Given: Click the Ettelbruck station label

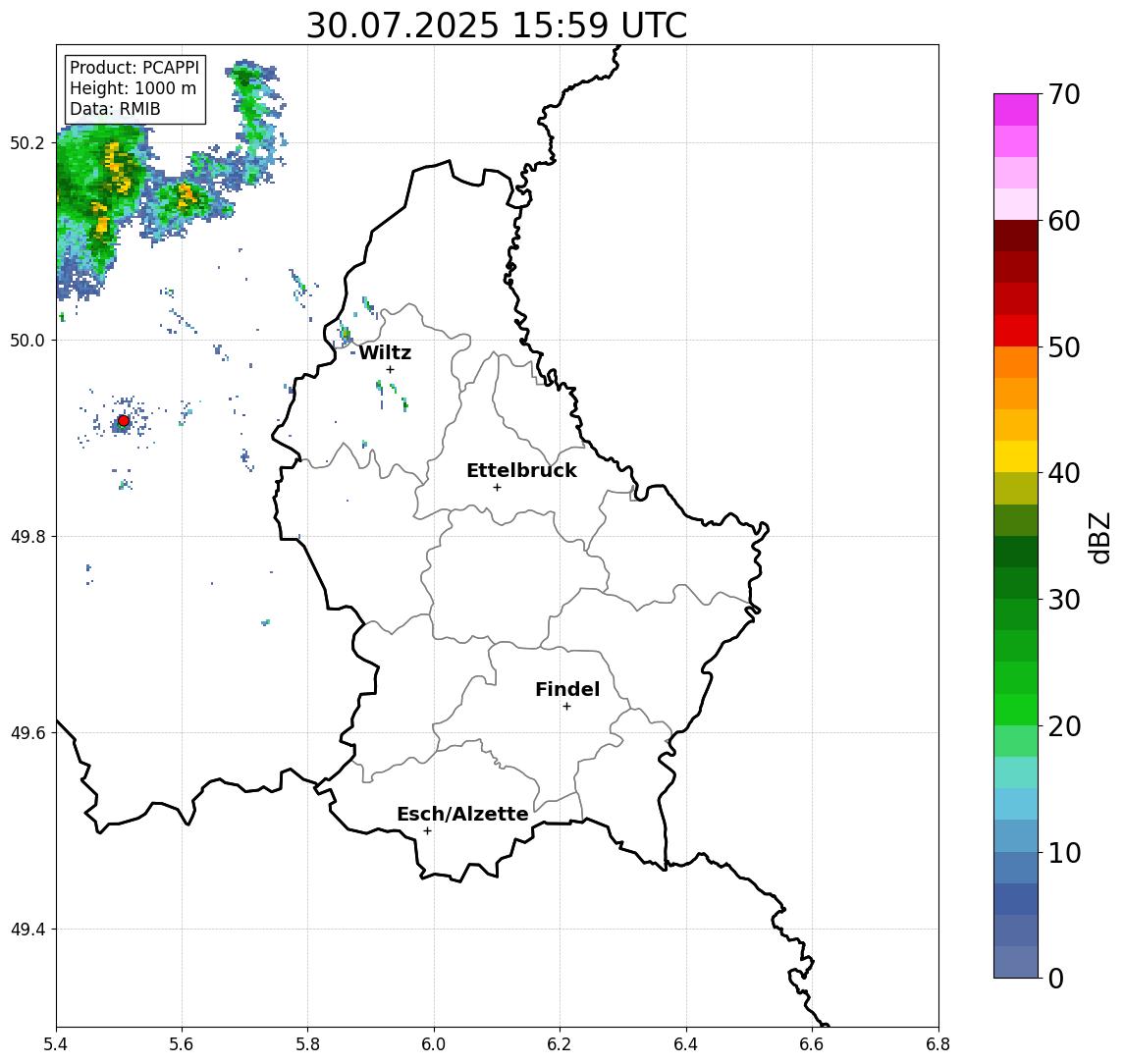Looking at the screenshot, I should [521, 470].
